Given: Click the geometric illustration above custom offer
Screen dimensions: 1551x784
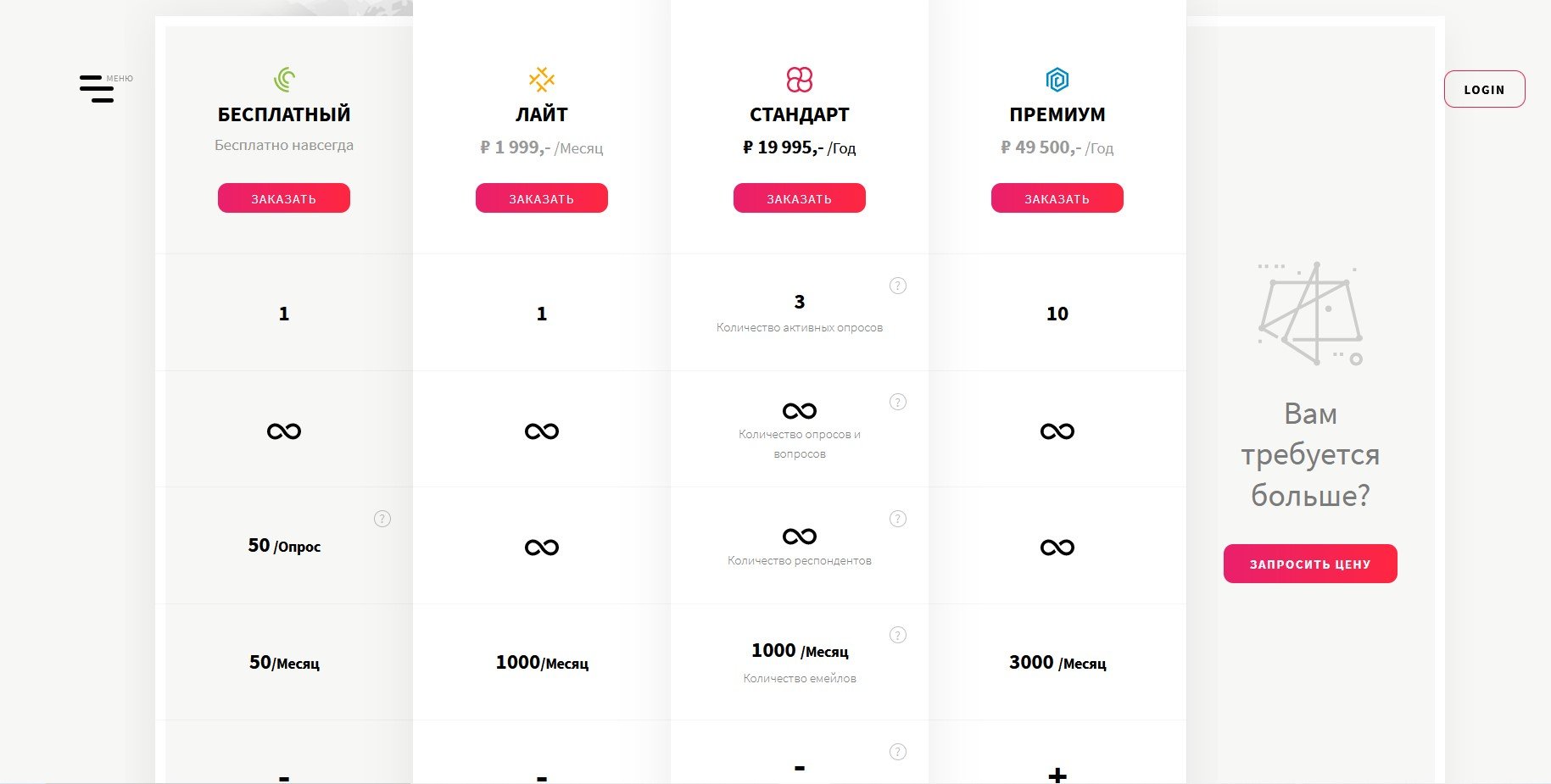Looking at the screenshot, I should coord(1310,314).
